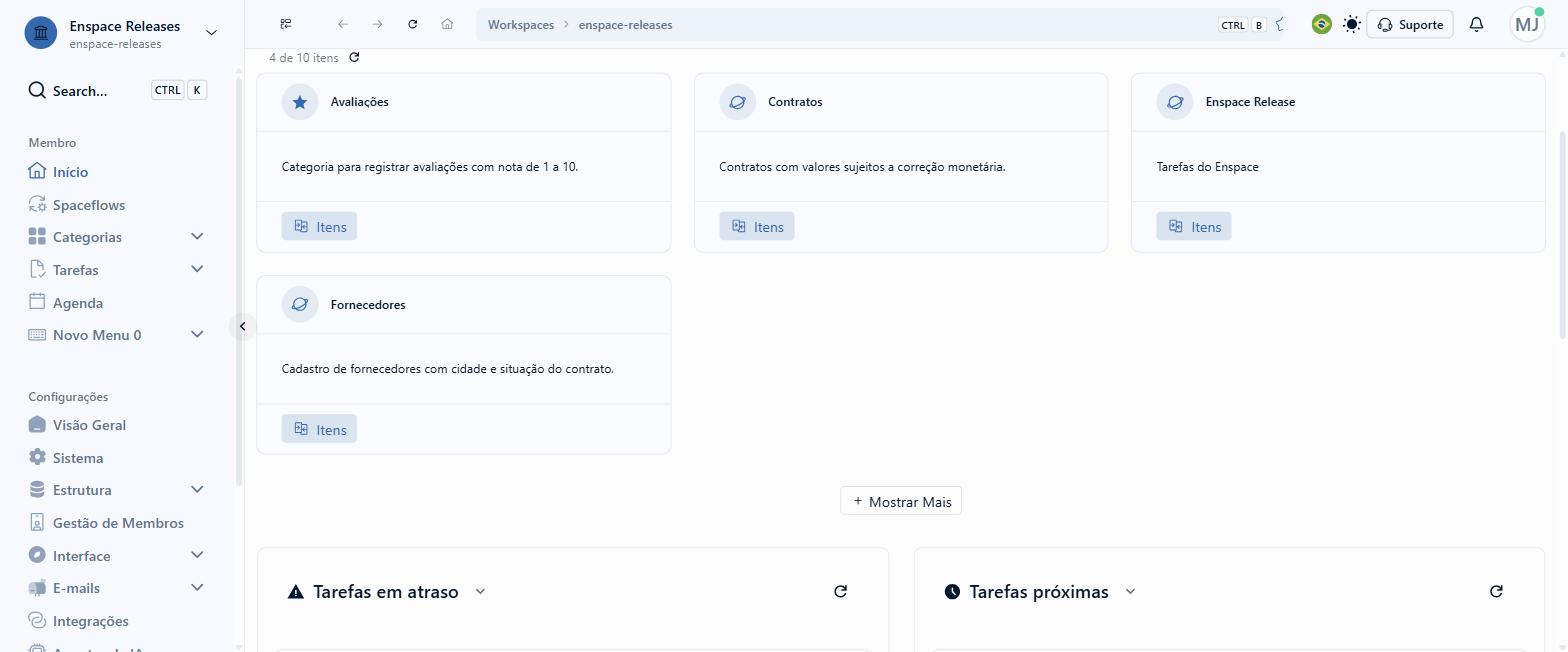Refresh the Tarefas próximas panel
The image size is (1568, 652).
(1496, 591)
